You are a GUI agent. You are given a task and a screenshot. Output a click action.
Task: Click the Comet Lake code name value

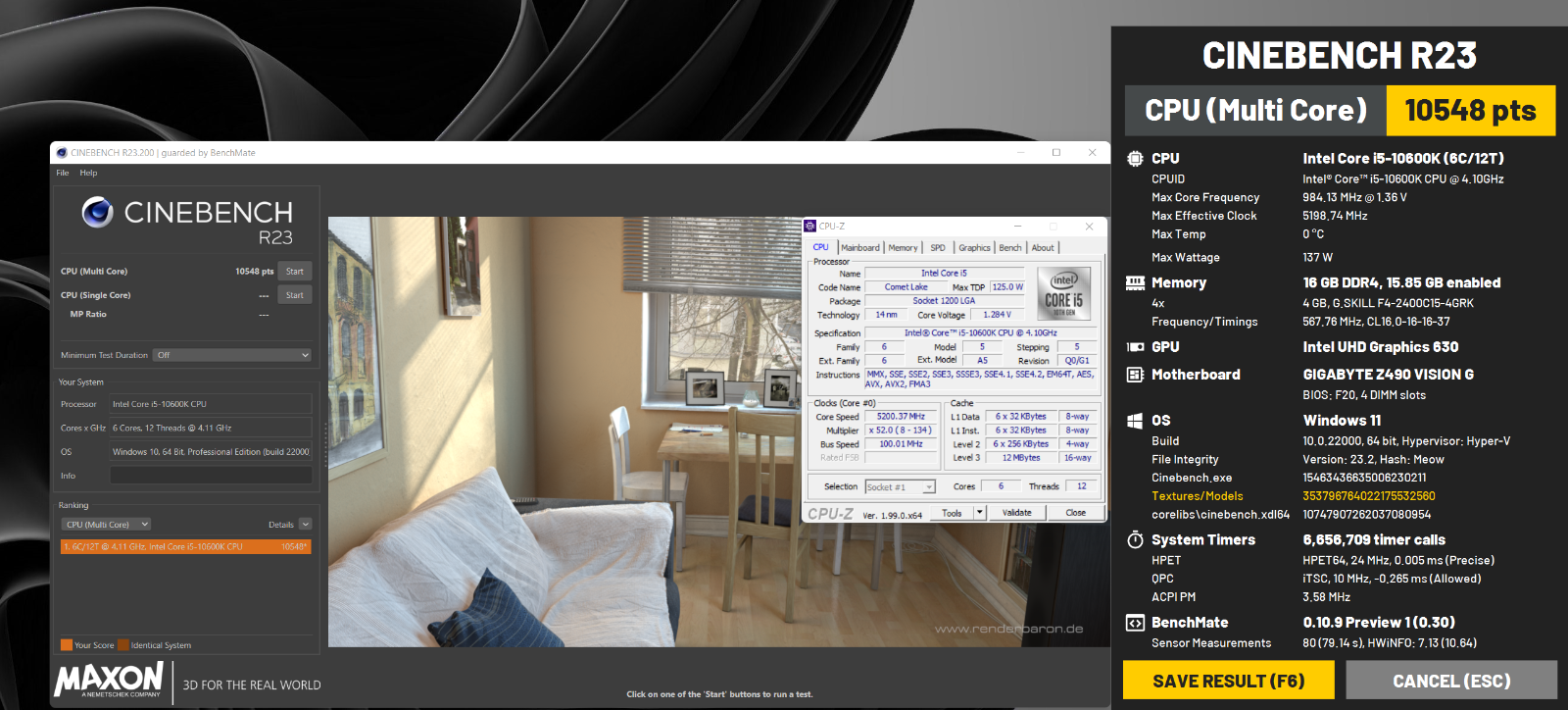(906, 287)
